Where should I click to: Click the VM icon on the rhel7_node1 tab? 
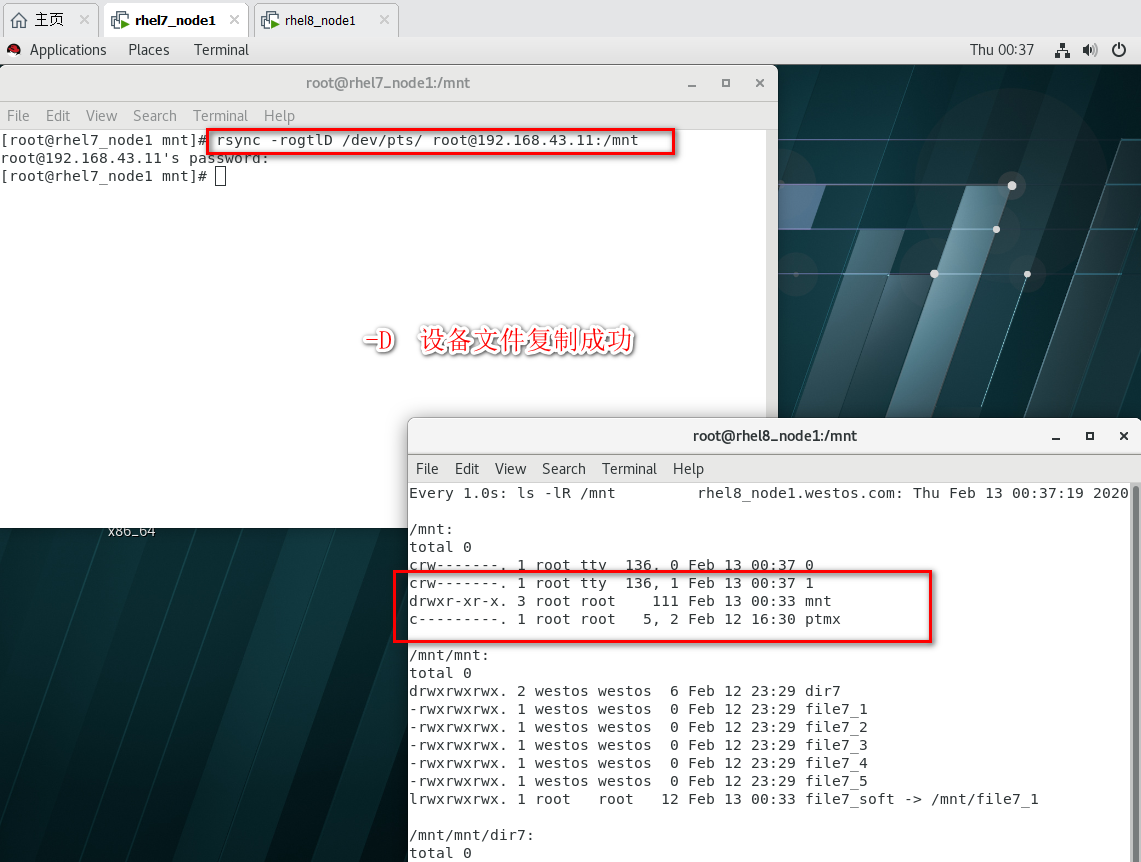tap(119, 20)
